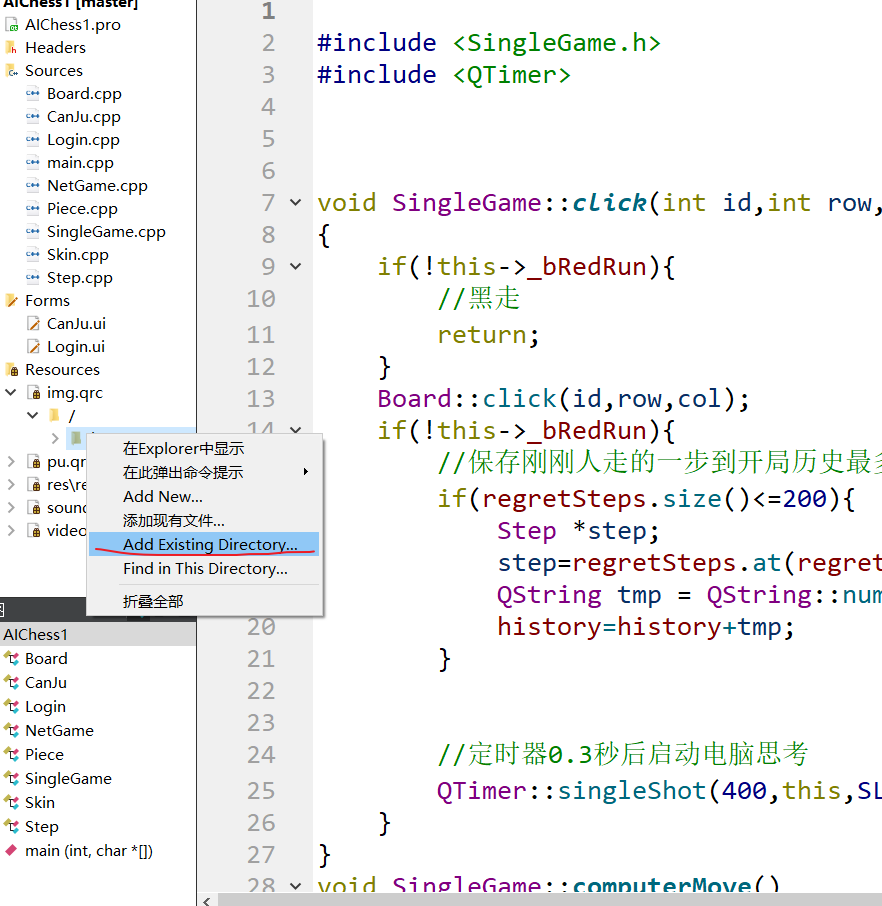Select Skin class in the outline list

coord(40,803)
